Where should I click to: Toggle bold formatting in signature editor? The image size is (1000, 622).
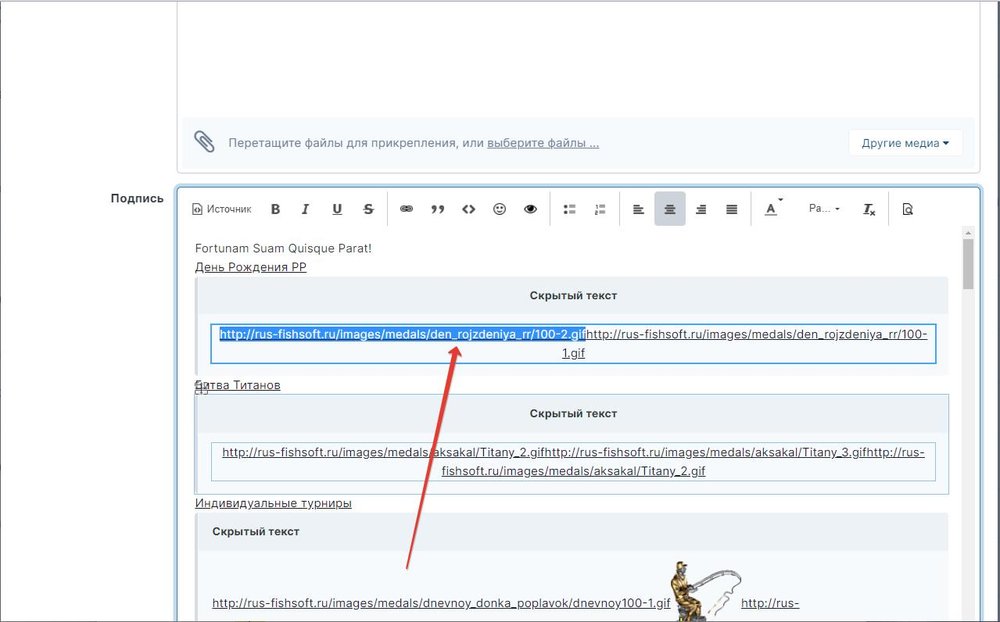pos(276,209)
